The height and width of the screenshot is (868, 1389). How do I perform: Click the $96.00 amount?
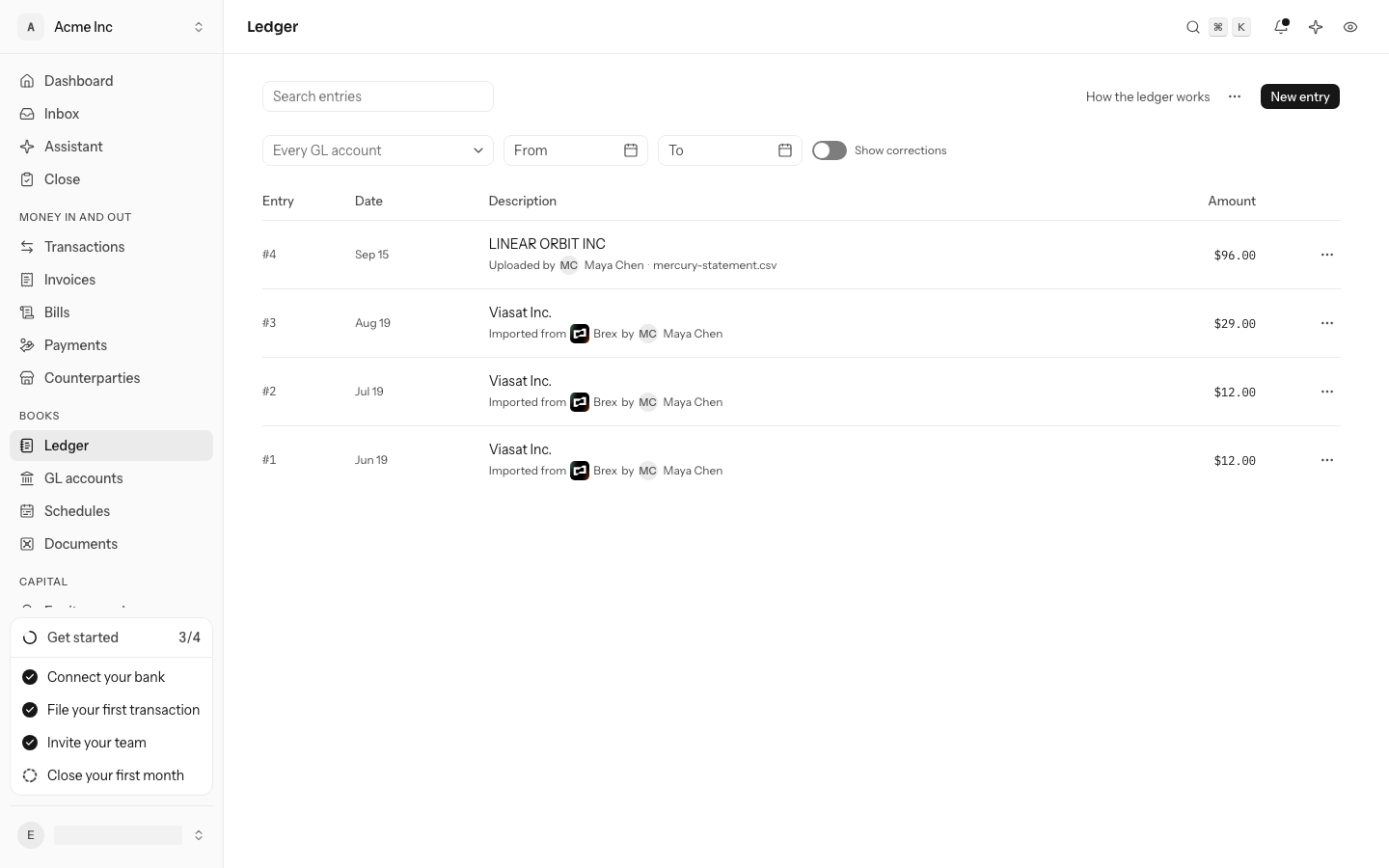click(x=1235, y=256)
